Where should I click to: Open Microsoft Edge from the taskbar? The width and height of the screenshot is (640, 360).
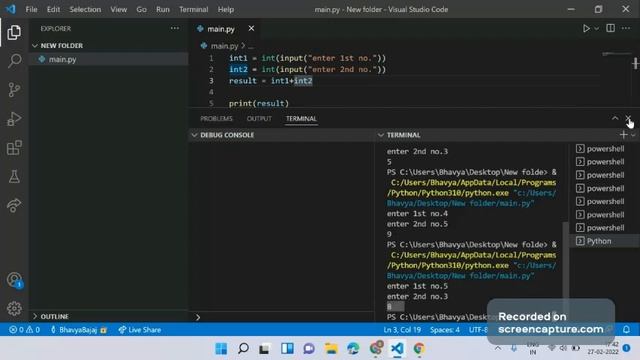[353, 349]
